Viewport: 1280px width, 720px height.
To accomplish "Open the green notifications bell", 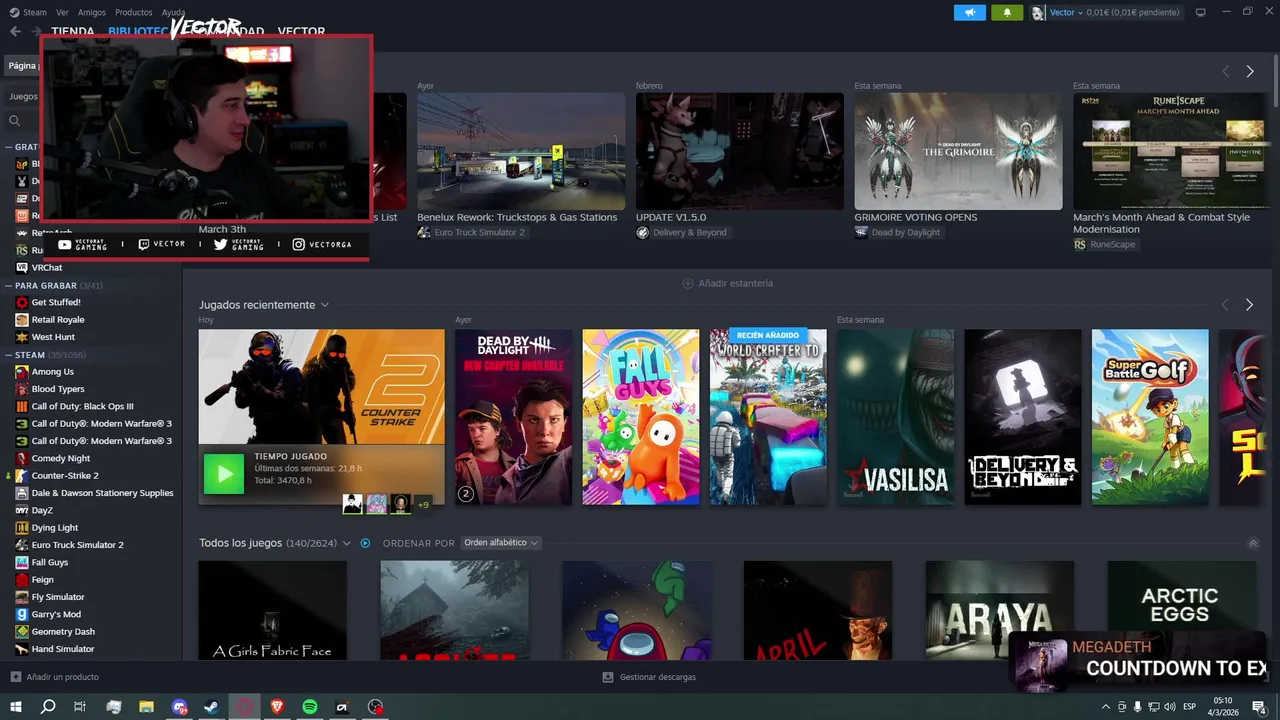I will click(1007, 12).
